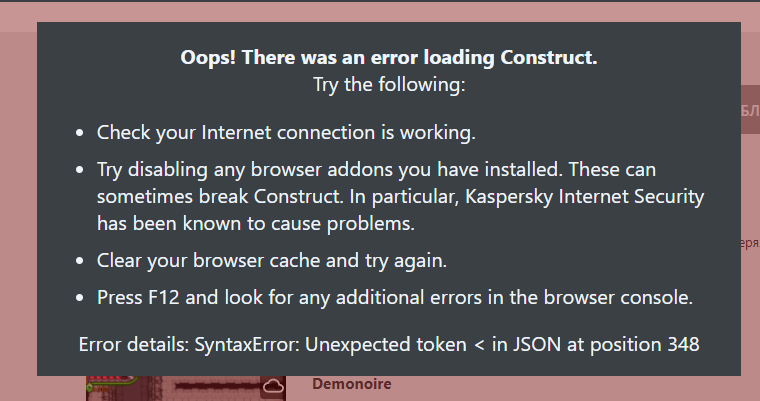760x401 pixels.
Task: Click the 'Press F12 and look' instruction line
Action: click(x=395, y=297)
